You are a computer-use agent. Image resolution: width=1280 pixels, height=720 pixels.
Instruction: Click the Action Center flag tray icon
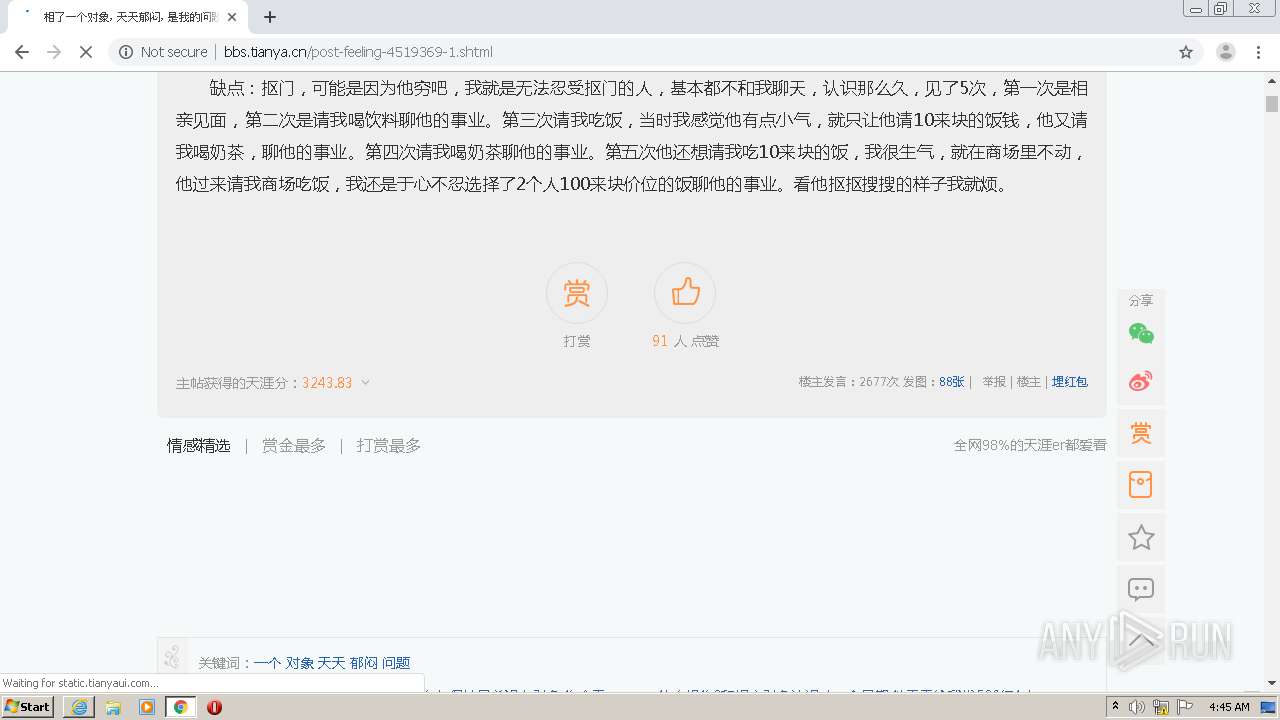pos(1185,707)
